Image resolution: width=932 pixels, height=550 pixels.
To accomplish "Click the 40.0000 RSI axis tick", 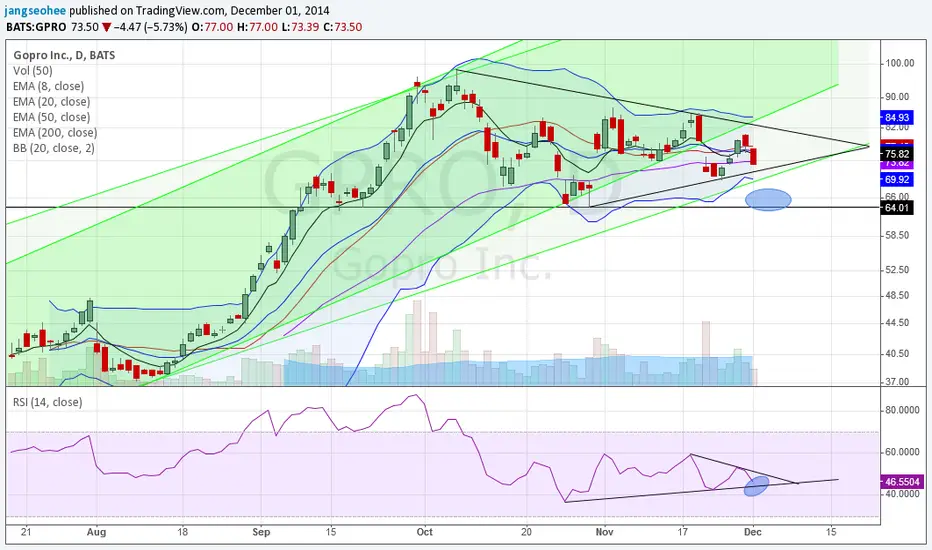I will tap(902, 494).
